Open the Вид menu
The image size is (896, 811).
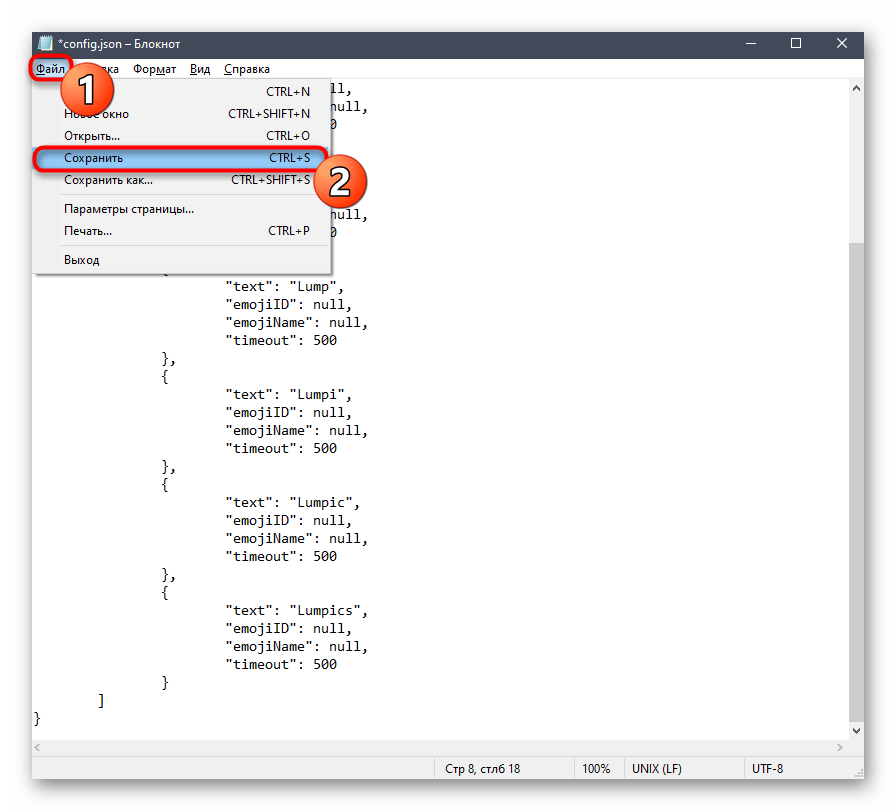coord(199,69)
